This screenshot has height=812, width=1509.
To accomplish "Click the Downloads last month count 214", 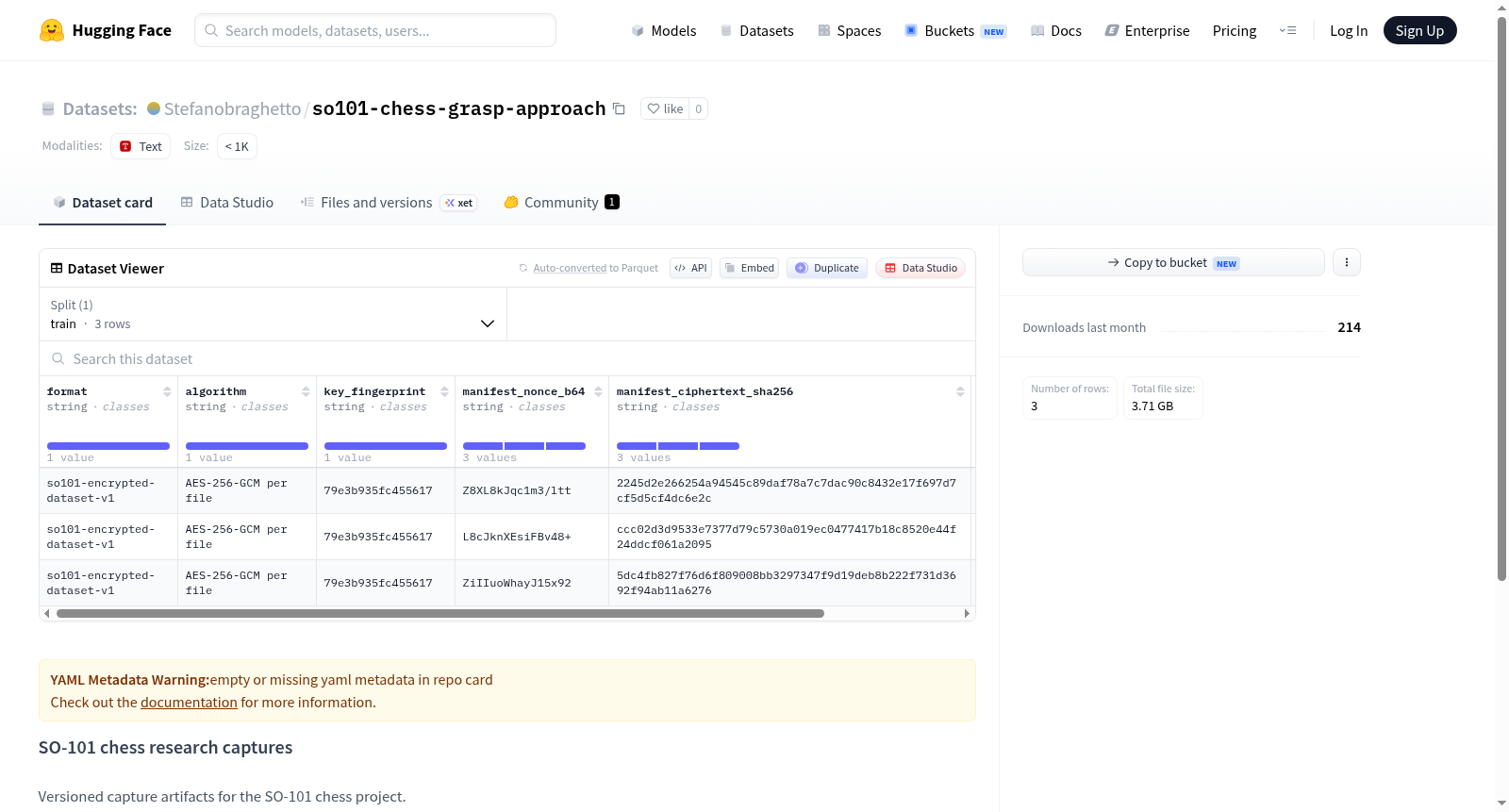I will 1349,327.
